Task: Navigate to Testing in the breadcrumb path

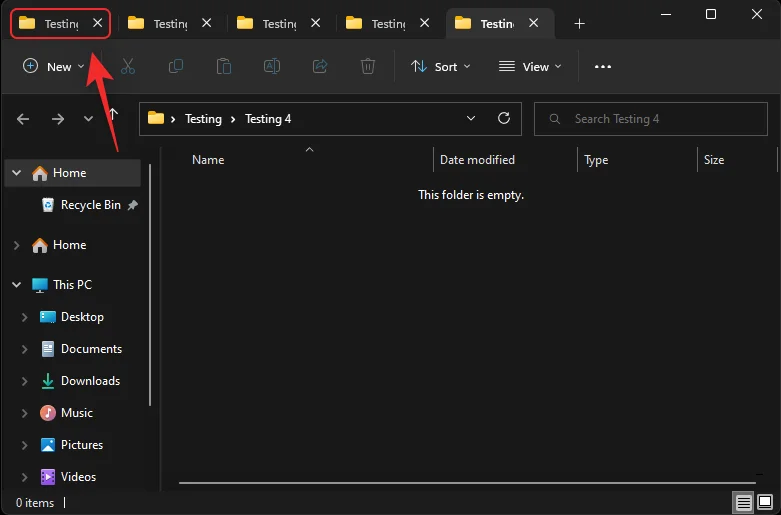Action: point(203,118)
